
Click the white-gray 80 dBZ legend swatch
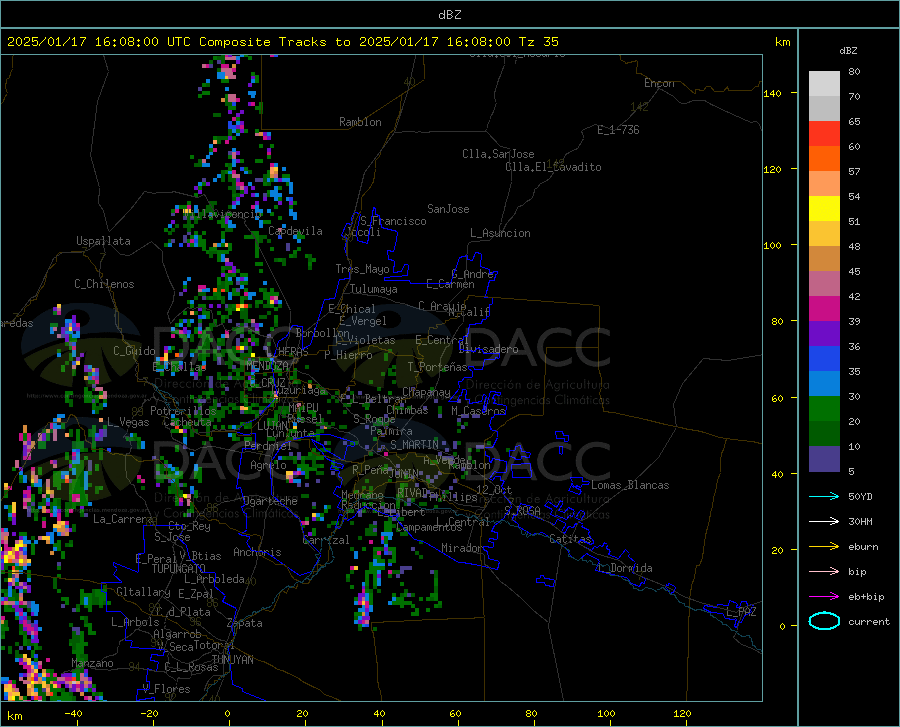pos(824,84)
